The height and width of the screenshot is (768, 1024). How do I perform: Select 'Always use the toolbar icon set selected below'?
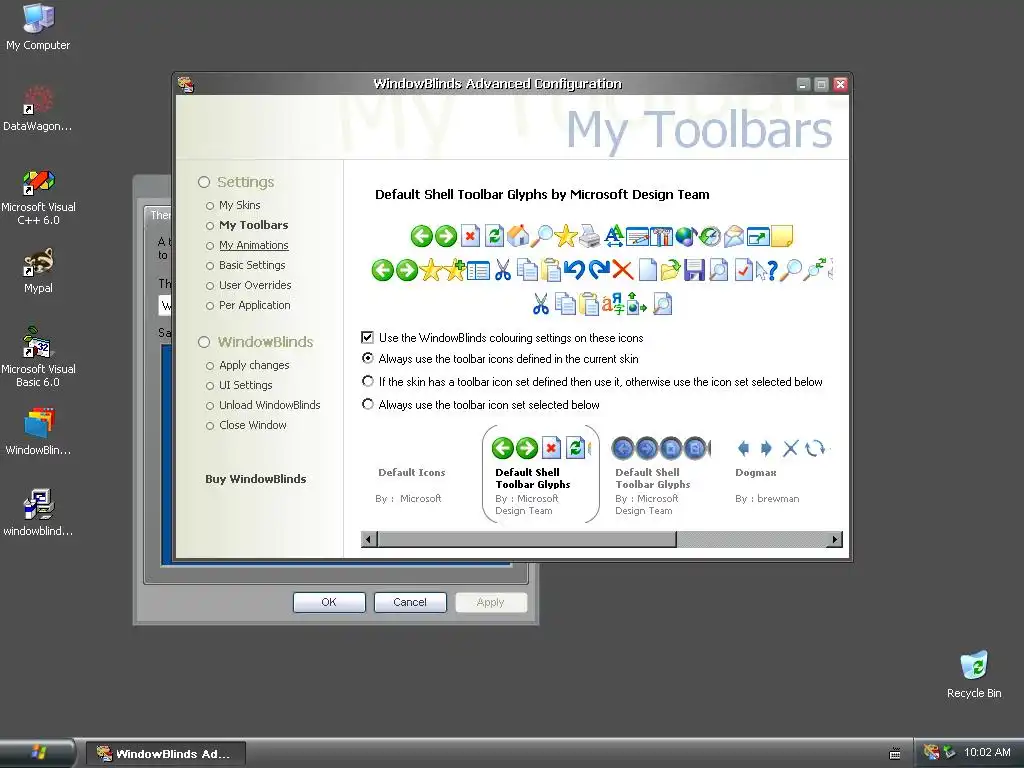(368, 404)
